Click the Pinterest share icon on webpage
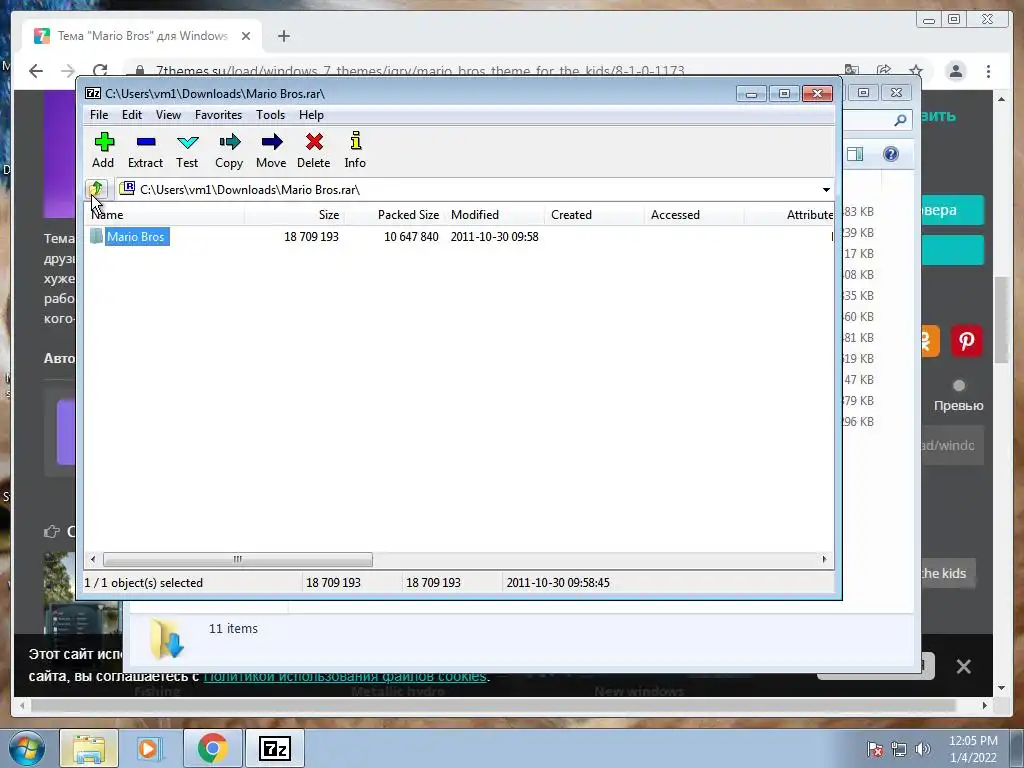 click(967, 341)
